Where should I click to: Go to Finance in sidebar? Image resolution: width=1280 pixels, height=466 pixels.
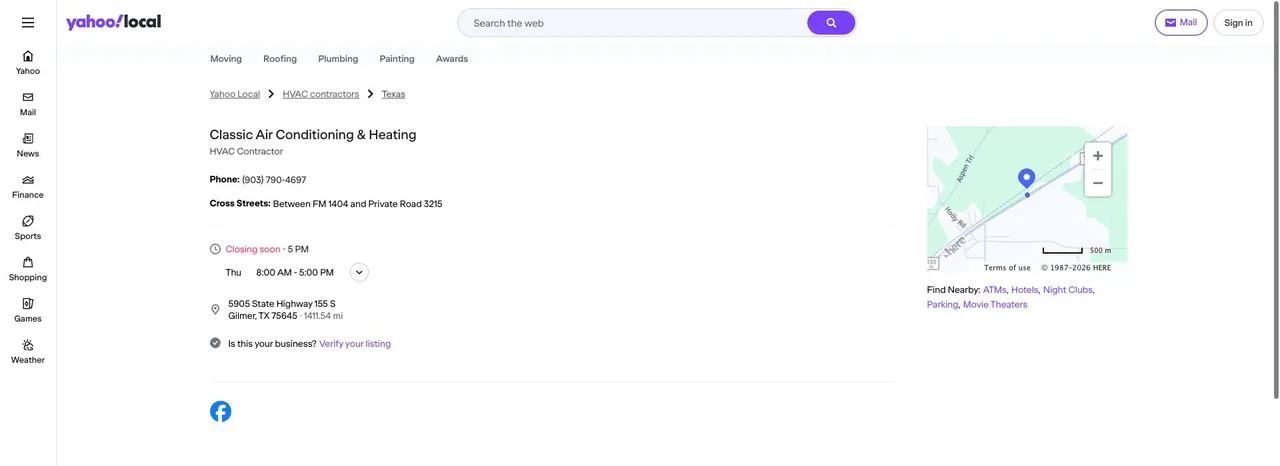coord(28,186)
